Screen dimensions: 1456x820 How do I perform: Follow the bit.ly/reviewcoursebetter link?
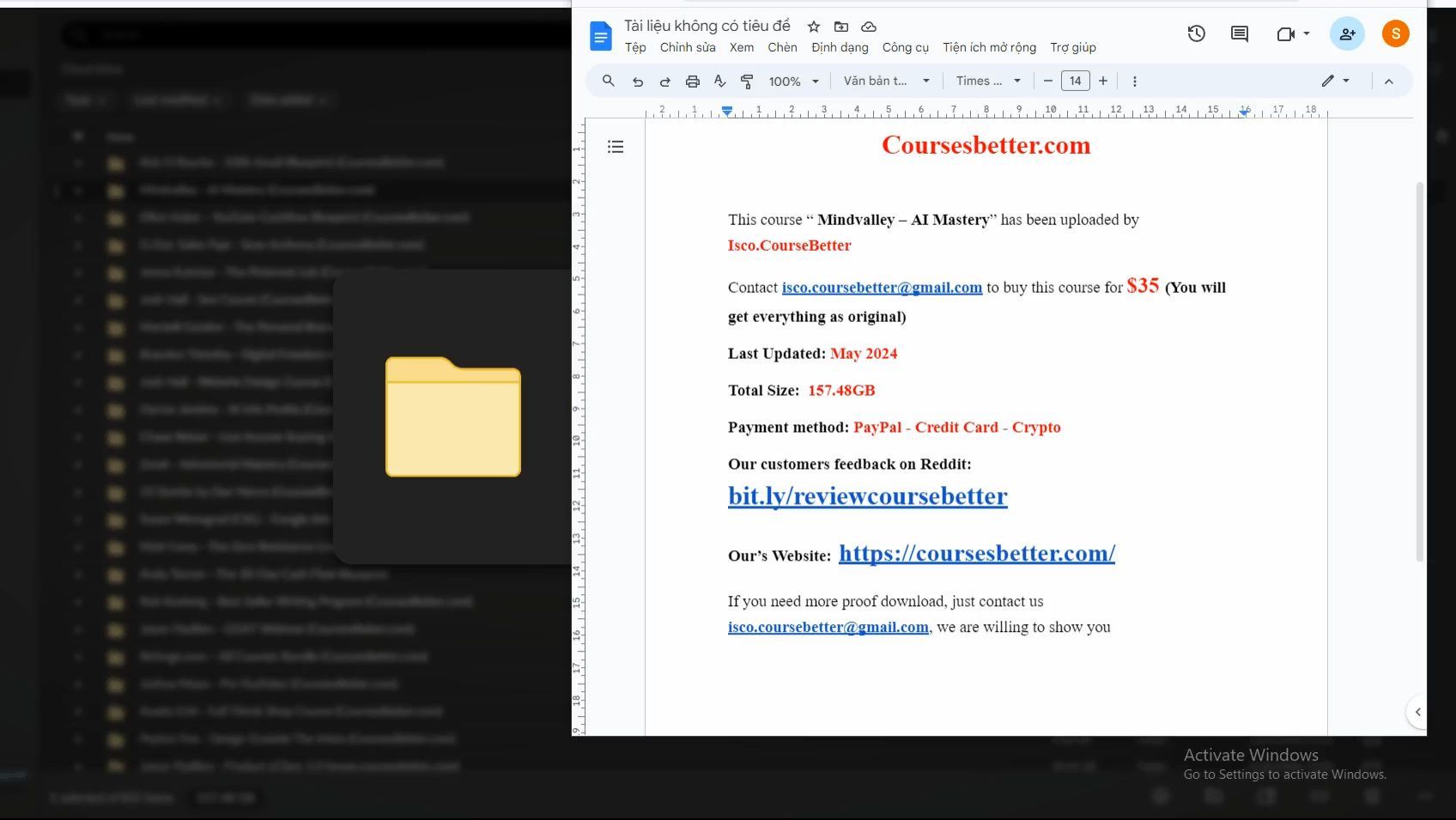[867, 496]
